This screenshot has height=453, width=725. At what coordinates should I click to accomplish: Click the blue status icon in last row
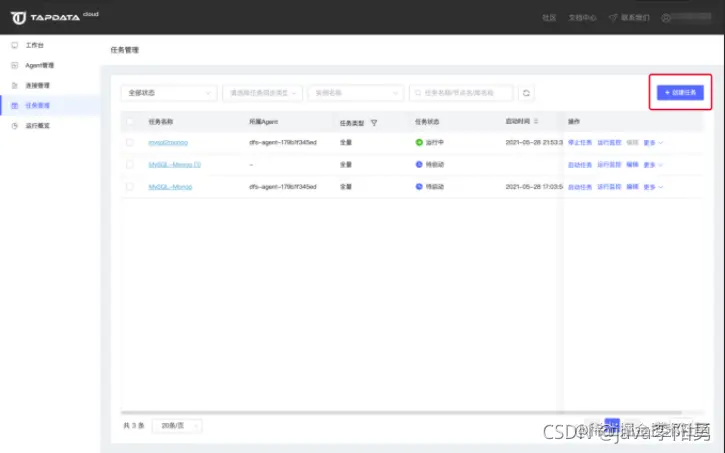(419, 187)
